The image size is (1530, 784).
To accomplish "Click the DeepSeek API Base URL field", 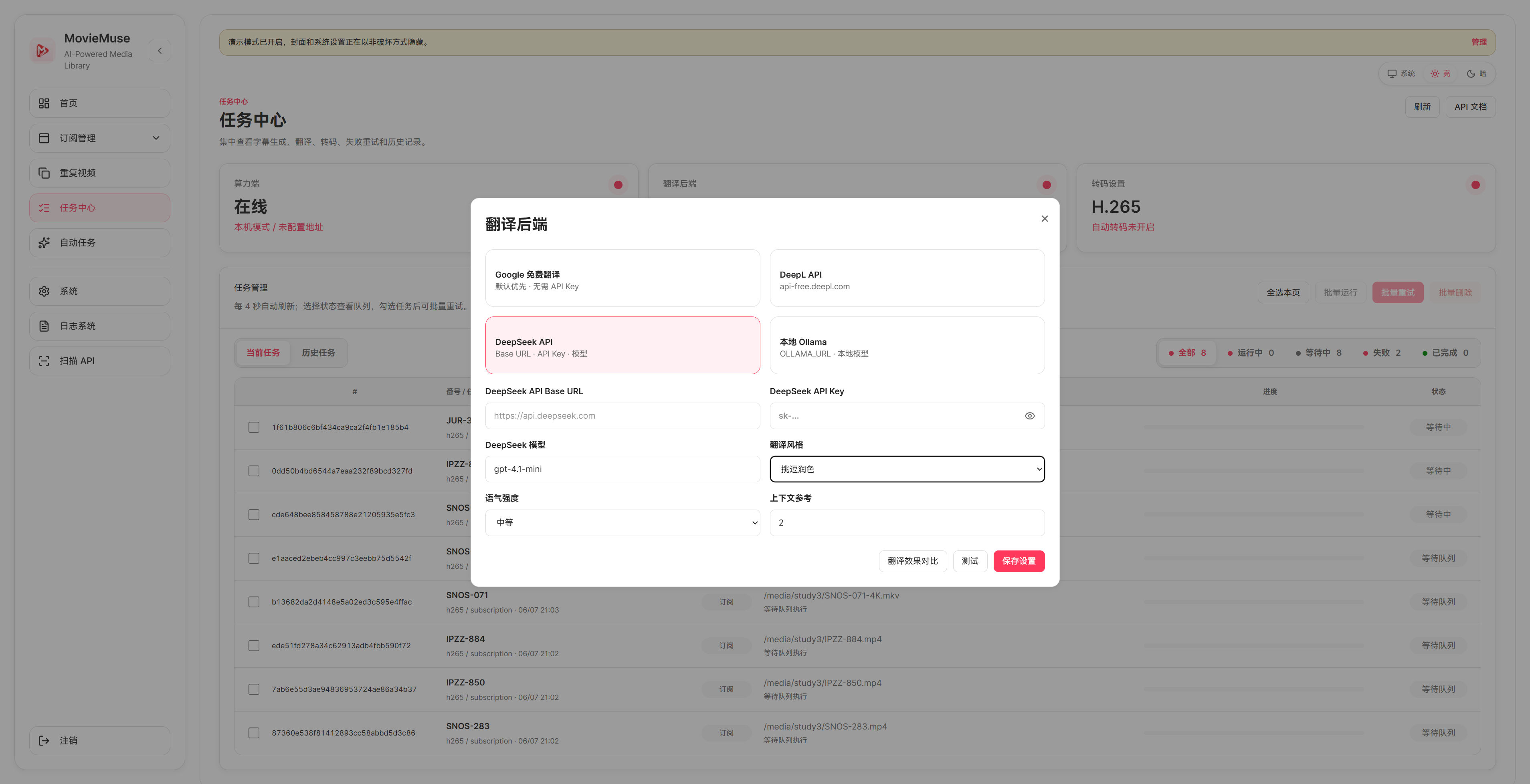I will (x=623, y=416).
